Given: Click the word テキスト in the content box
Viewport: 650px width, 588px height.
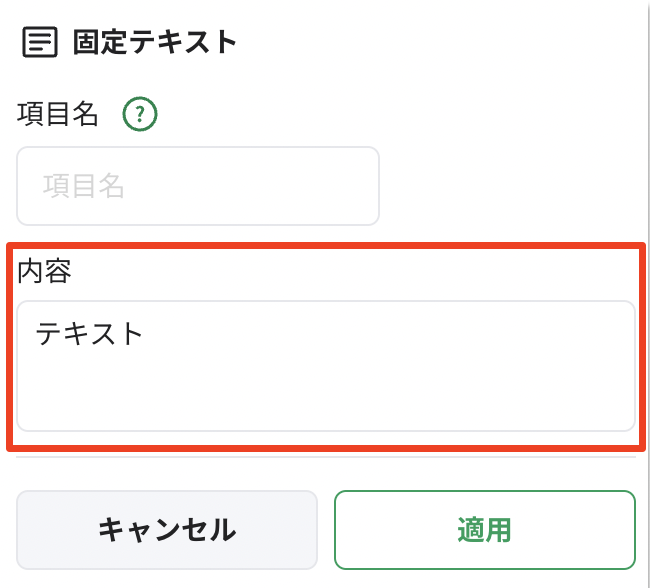Looking at the screenshot, I should (90, 333).
